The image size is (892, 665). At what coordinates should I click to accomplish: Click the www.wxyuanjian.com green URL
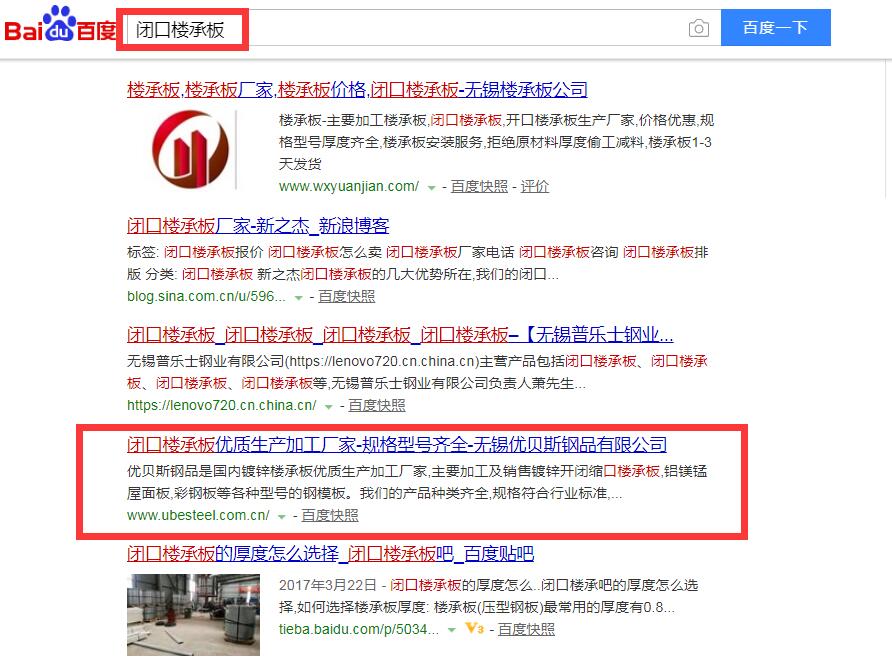pos(349,187)
